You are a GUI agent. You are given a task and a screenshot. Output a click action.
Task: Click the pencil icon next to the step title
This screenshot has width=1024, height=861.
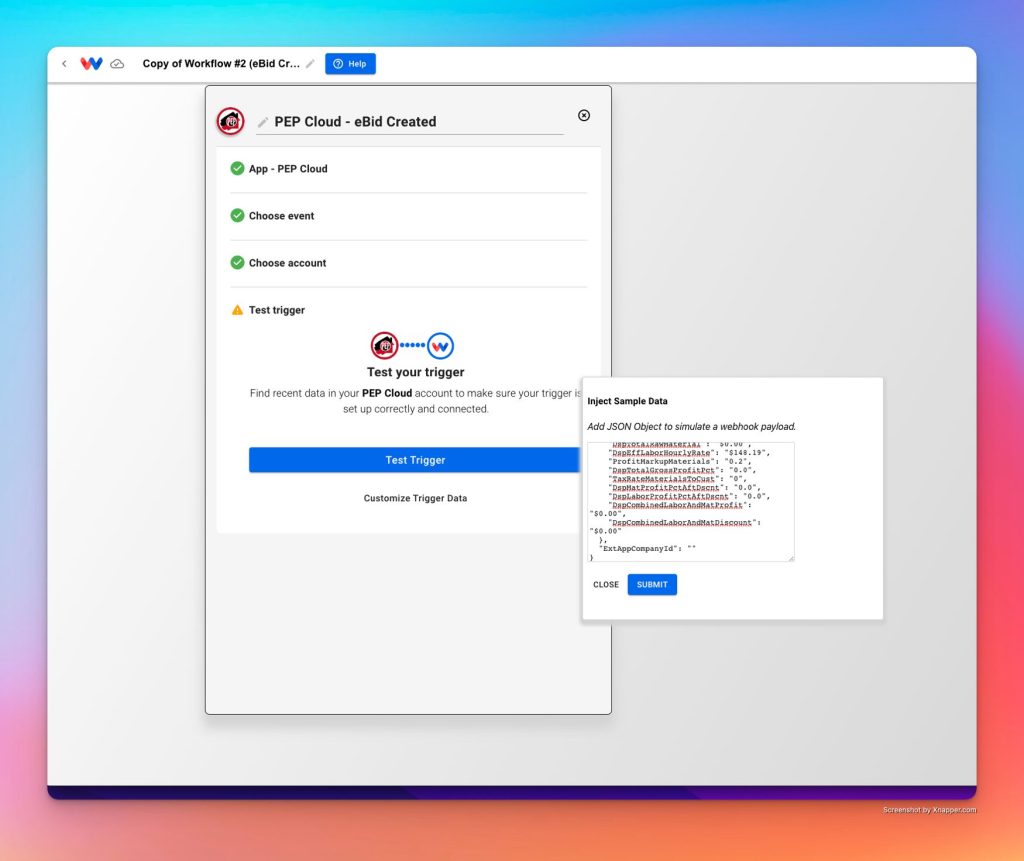point(263,122)
